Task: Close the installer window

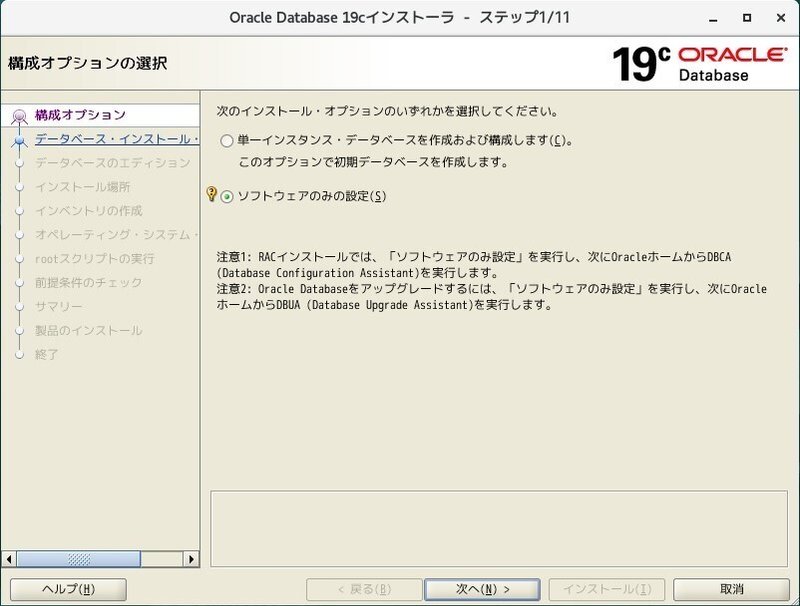Action: 781,18
